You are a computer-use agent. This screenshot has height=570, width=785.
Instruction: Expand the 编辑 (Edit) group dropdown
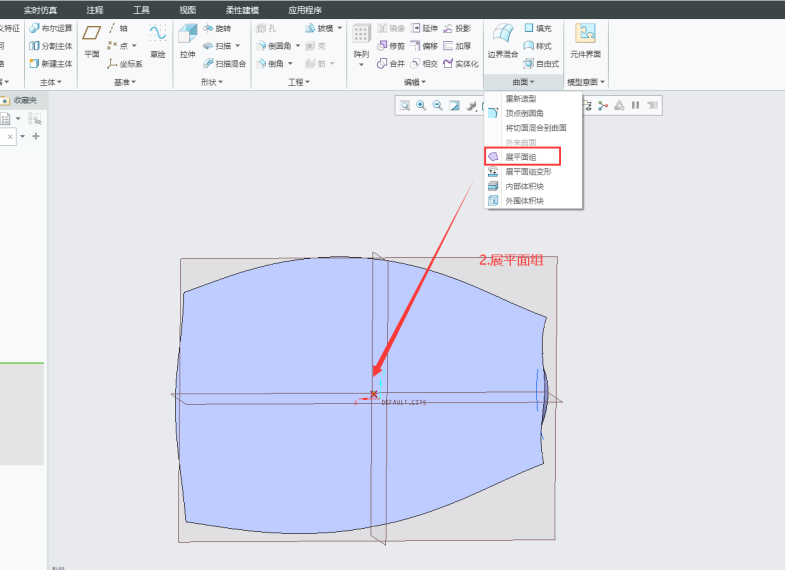[415, 81]
